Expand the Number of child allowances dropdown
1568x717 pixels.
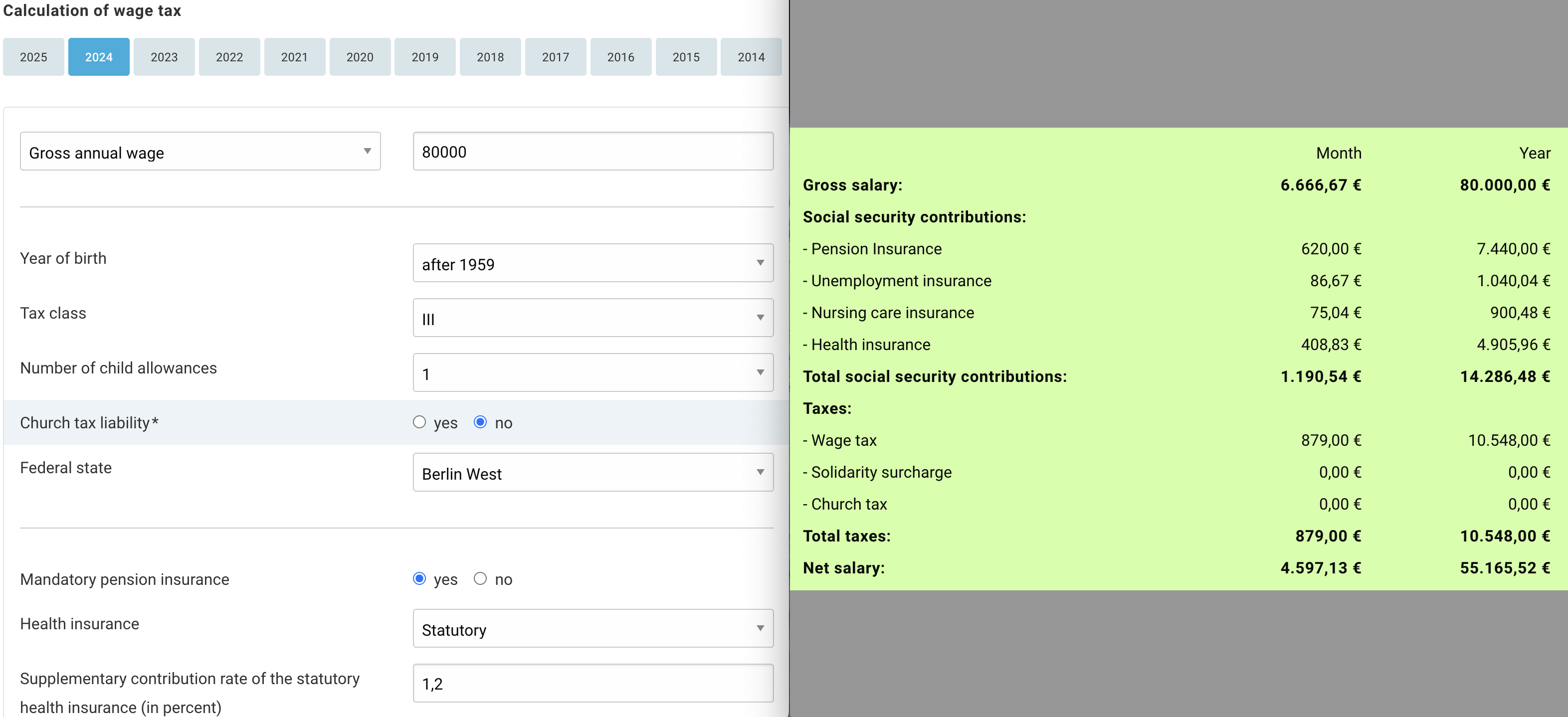(x=592, y=373)
